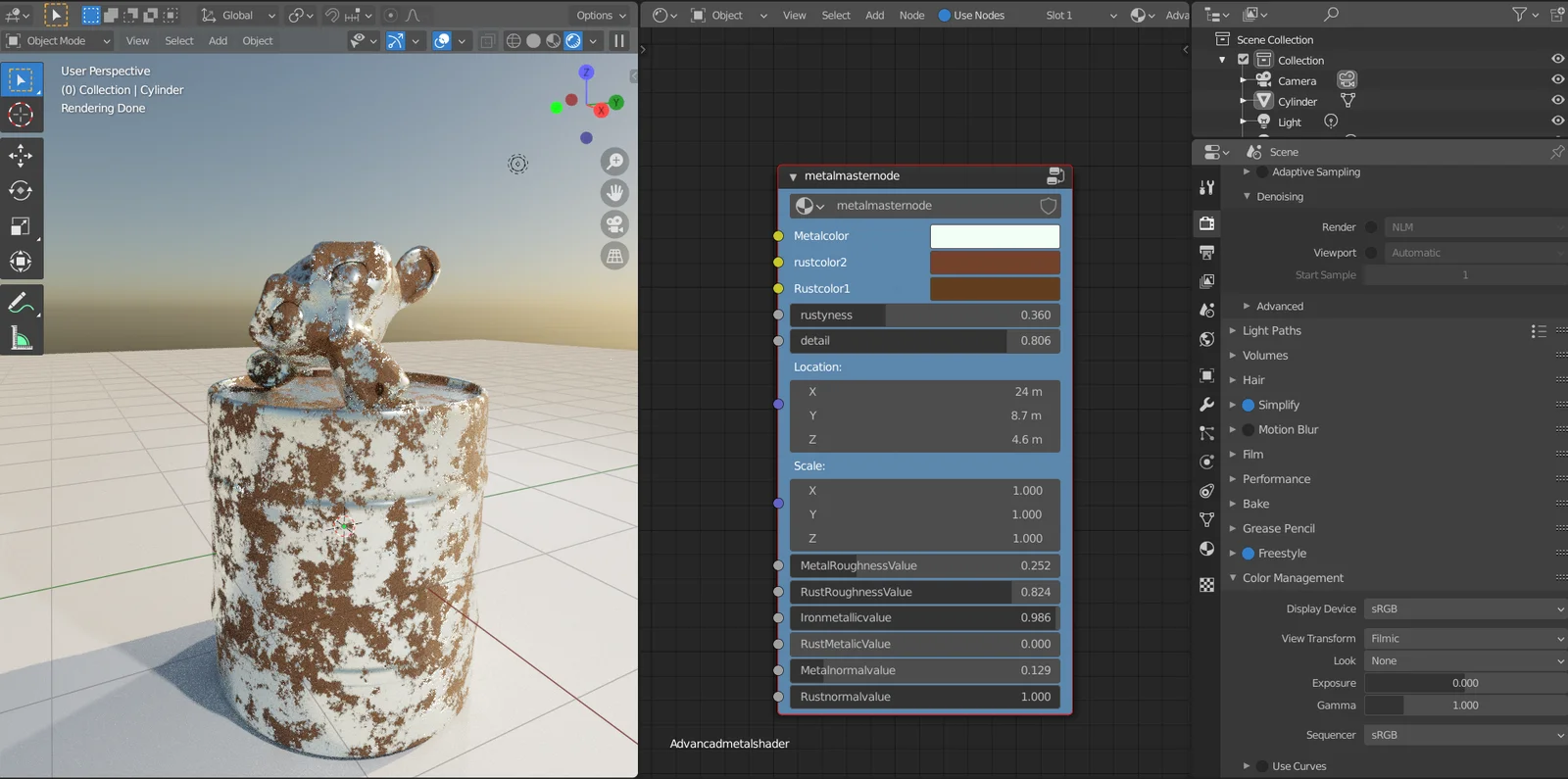Open the Texture properties tab

(1206, 585)
